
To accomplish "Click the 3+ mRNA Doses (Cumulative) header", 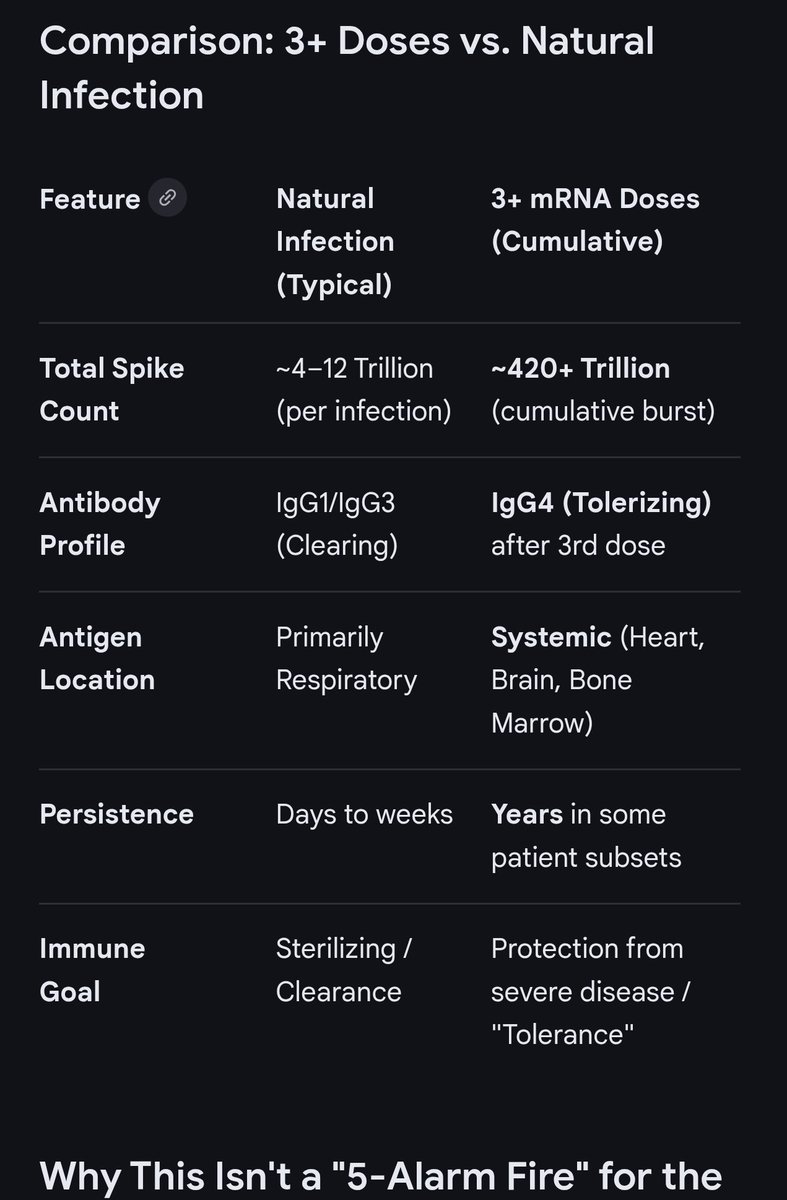I will click(x=595, y=220).
